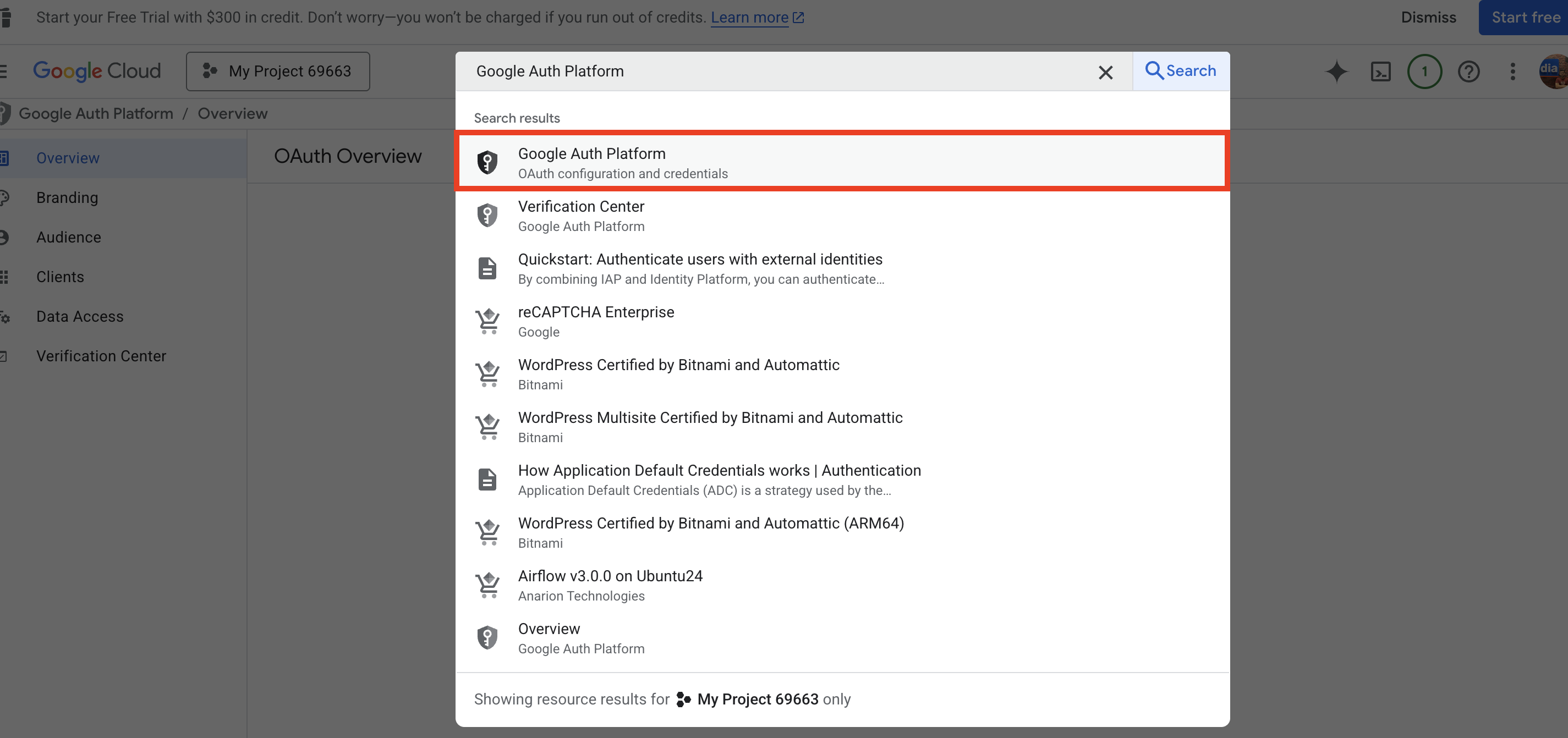The width and height of the screenshot is (1568, 738).
Task: Clear search text with X icon
Action: 1105,73
